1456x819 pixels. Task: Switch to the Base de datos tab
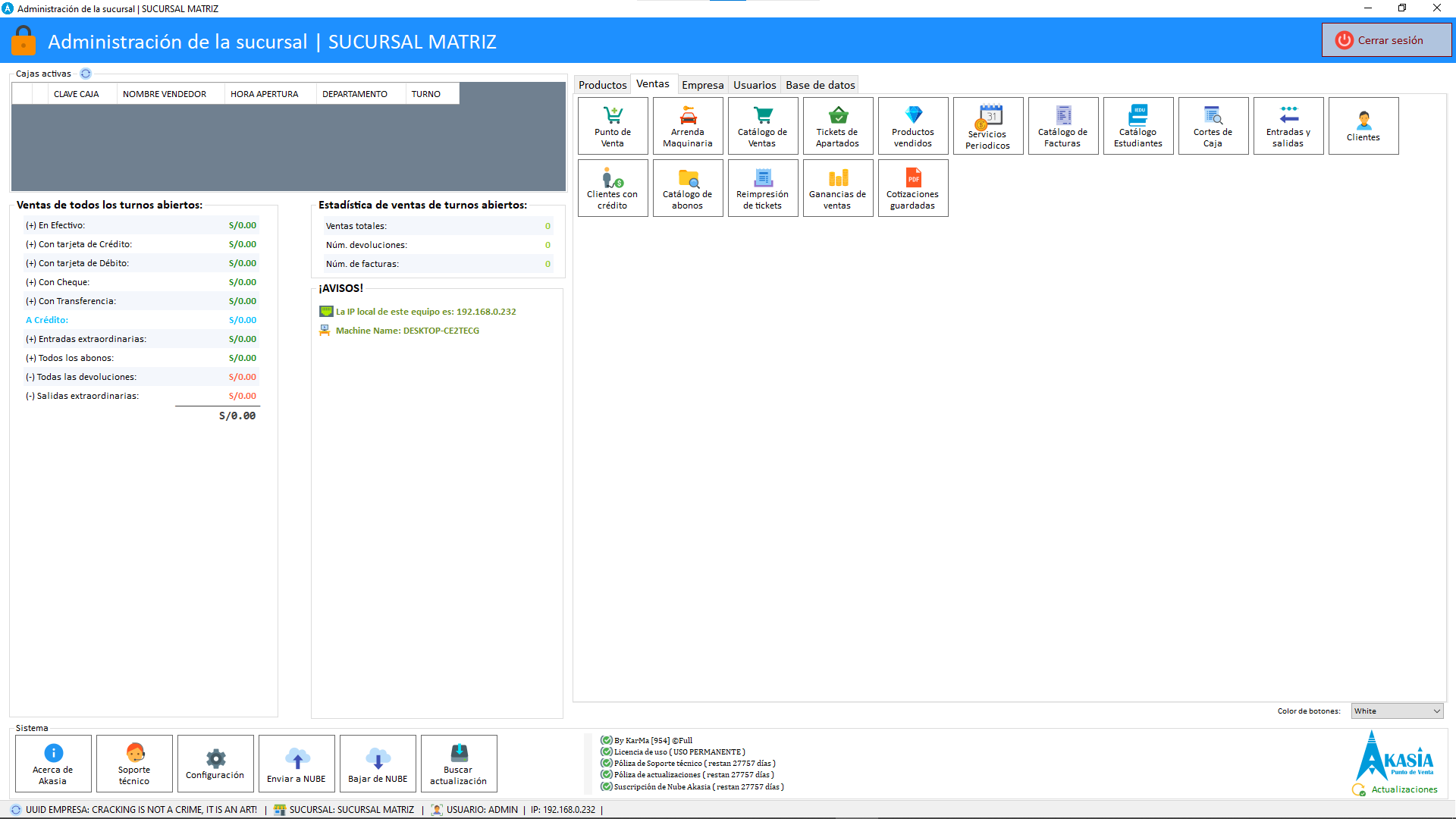(821, 85)
